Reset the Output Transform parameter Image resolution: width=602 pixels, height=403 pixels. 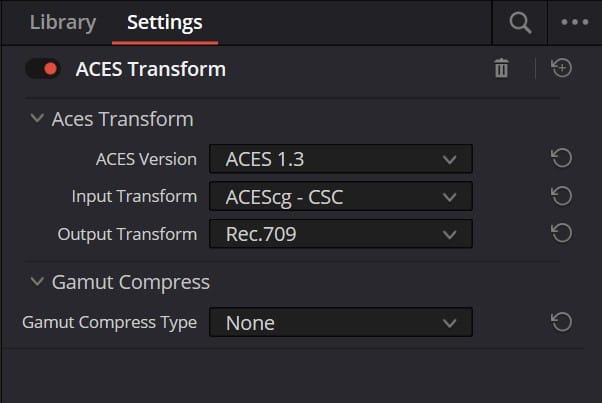tap(561, 233)
